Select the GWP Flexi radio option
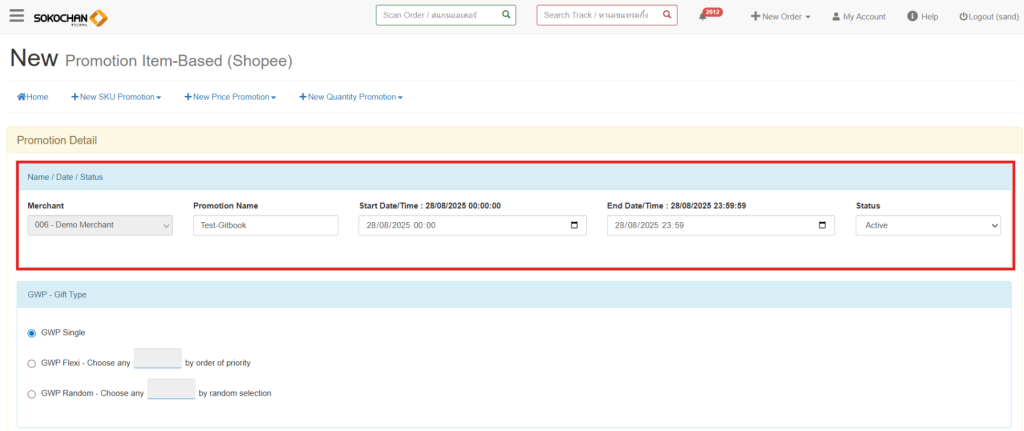The image size is (1024, 431). point(32,363)
